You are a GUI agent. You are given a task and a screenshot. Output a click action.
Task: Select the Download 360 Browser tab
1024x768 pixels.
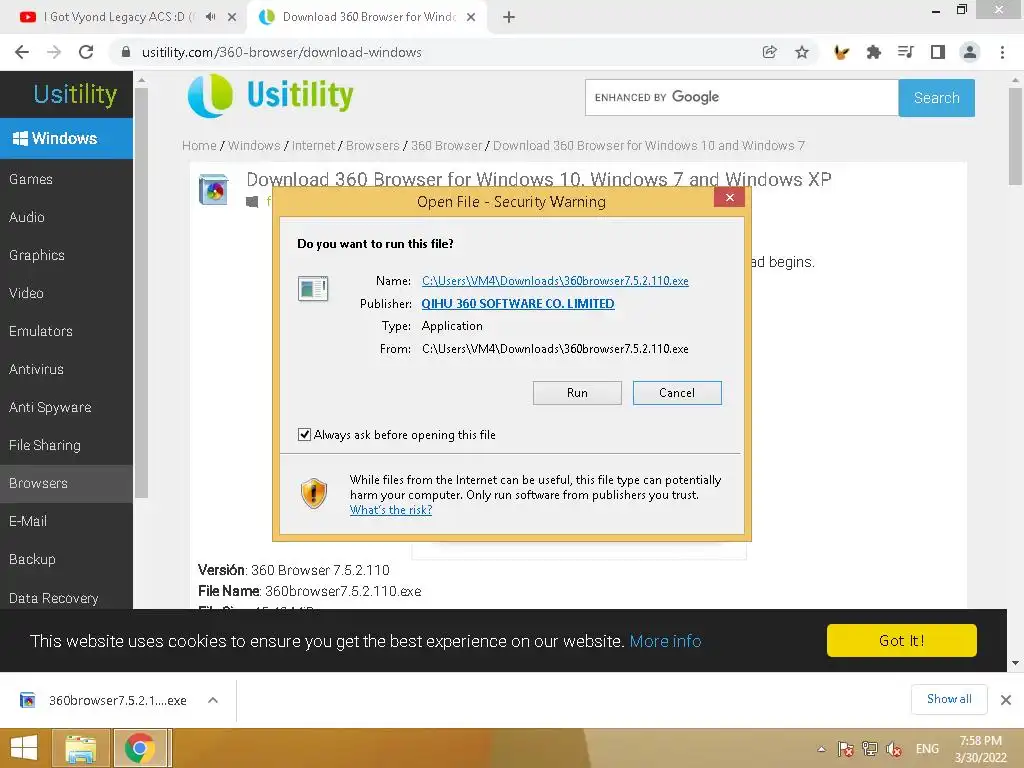[x=369, y=17]
